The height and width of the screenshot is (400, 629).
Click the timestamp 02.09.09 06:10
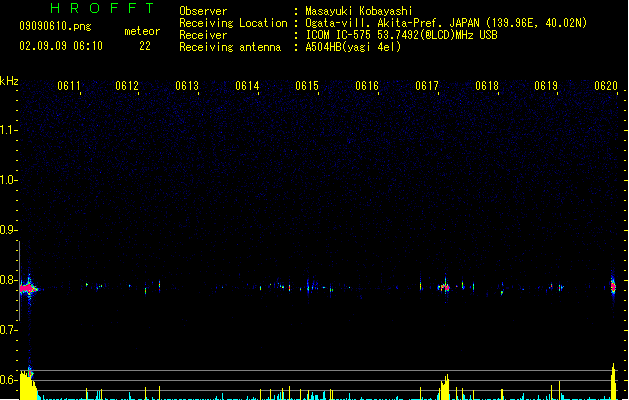61,46
